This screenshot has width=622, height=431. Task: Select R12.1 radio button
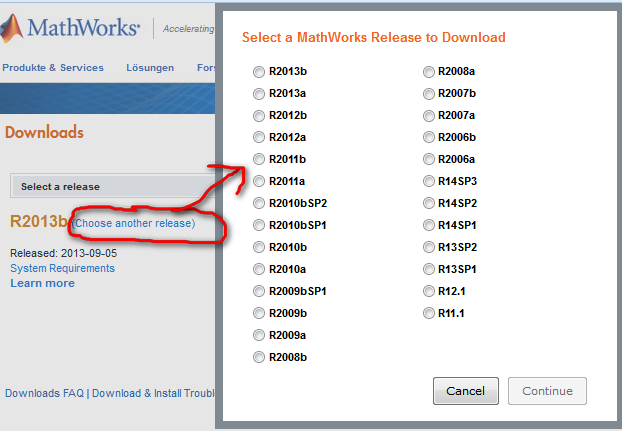pos(429,291)
